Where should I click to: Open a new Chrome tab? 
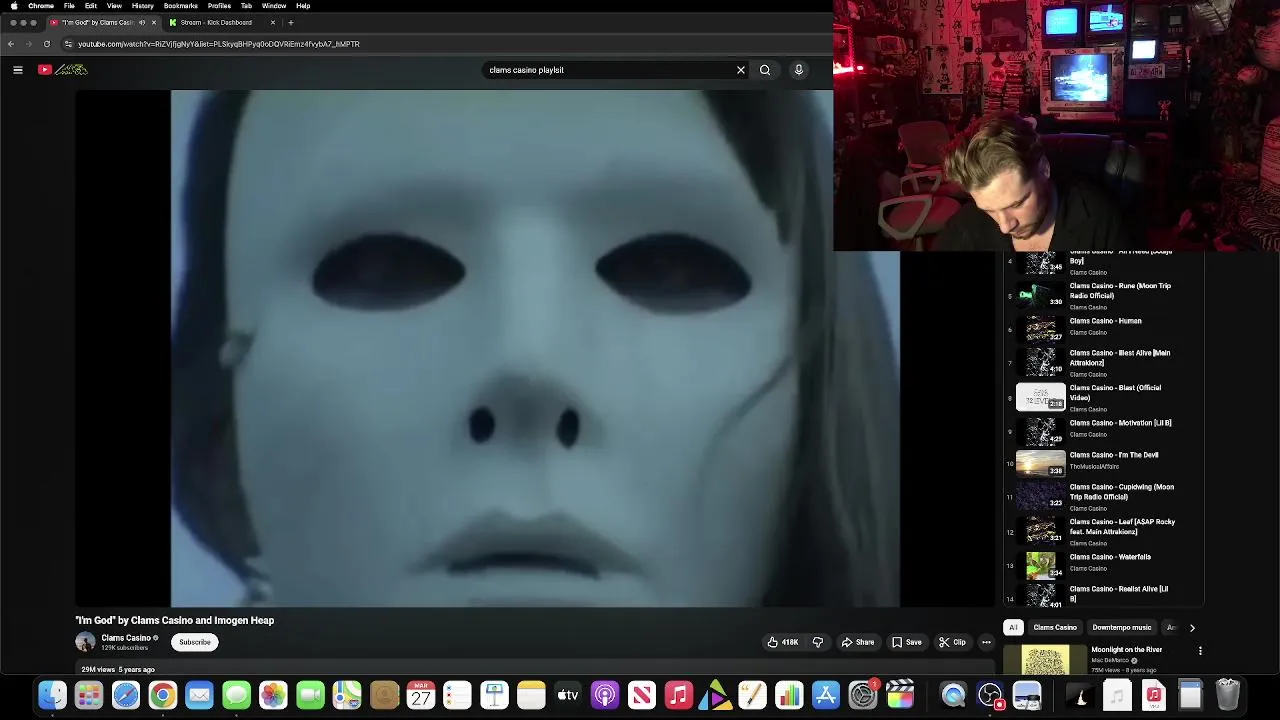tap(291, 22)
